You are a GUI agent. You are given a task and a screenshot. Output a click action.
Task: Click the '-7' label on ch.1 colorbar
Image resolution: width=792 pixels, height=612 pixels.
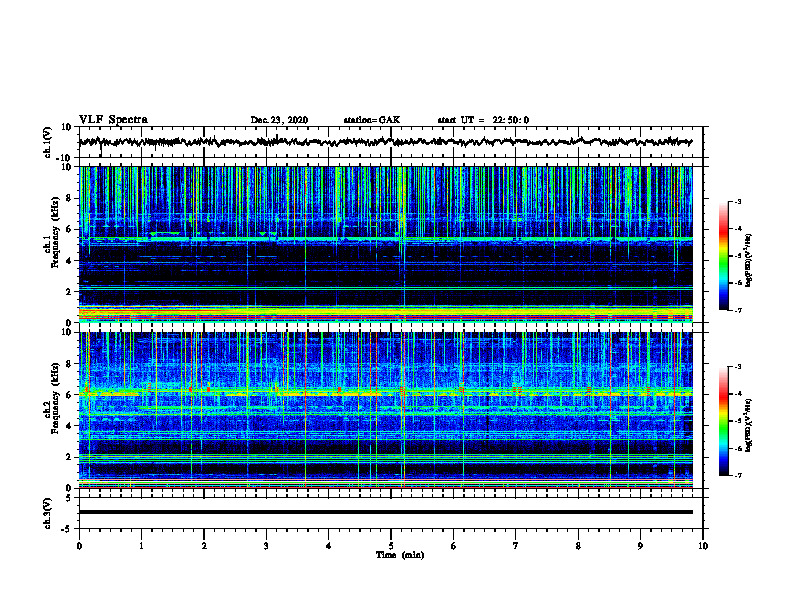tap(737, 311)
